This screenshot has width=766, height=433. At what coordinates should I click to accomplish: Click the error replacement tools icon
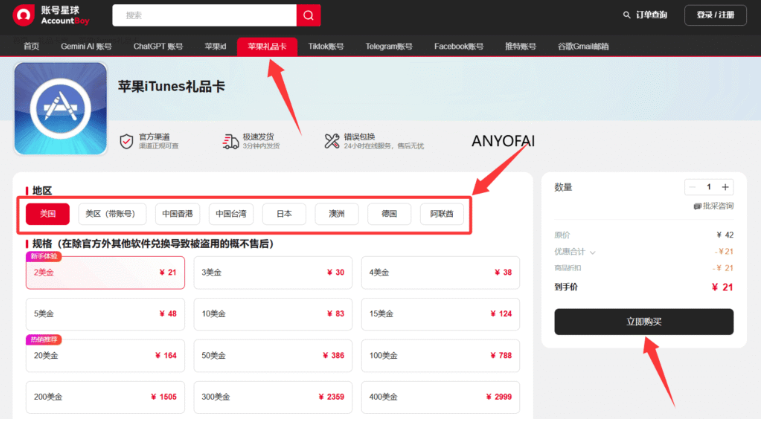pyautogui.click(x=332, y=141)
